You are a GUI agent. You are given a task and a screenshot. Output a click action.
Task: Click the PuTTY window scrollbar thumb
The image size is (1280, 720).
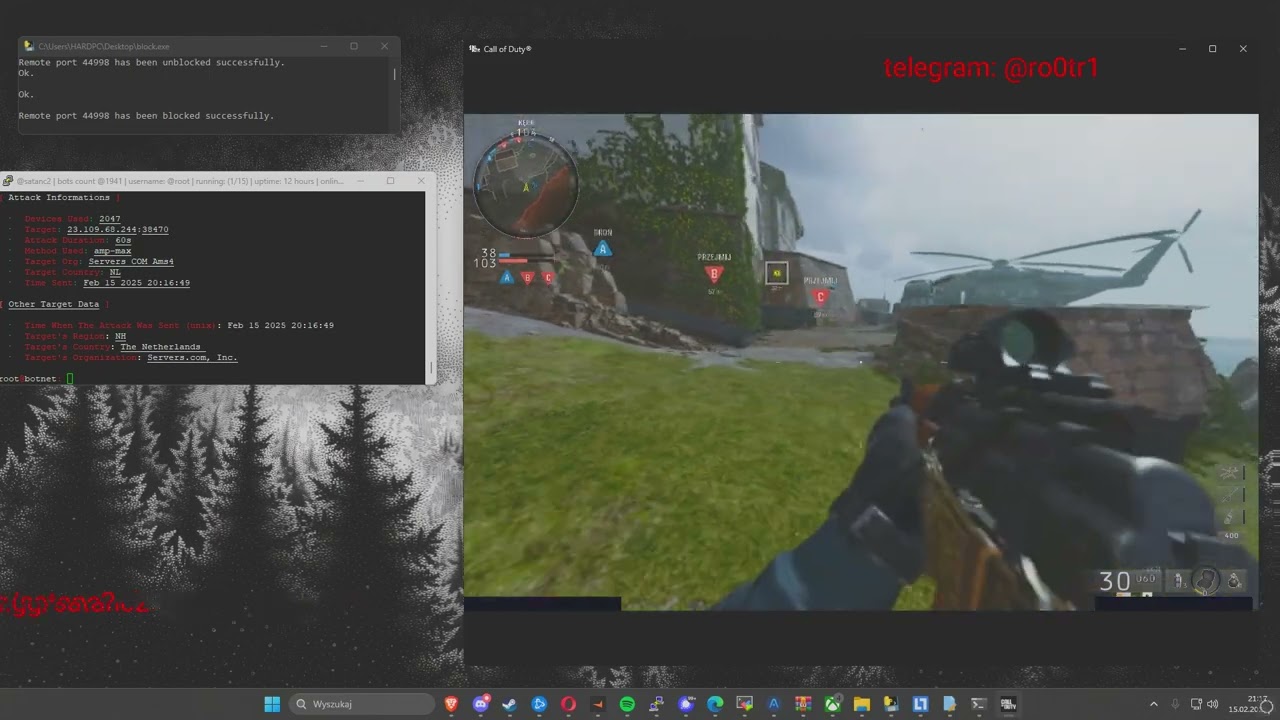431,368
